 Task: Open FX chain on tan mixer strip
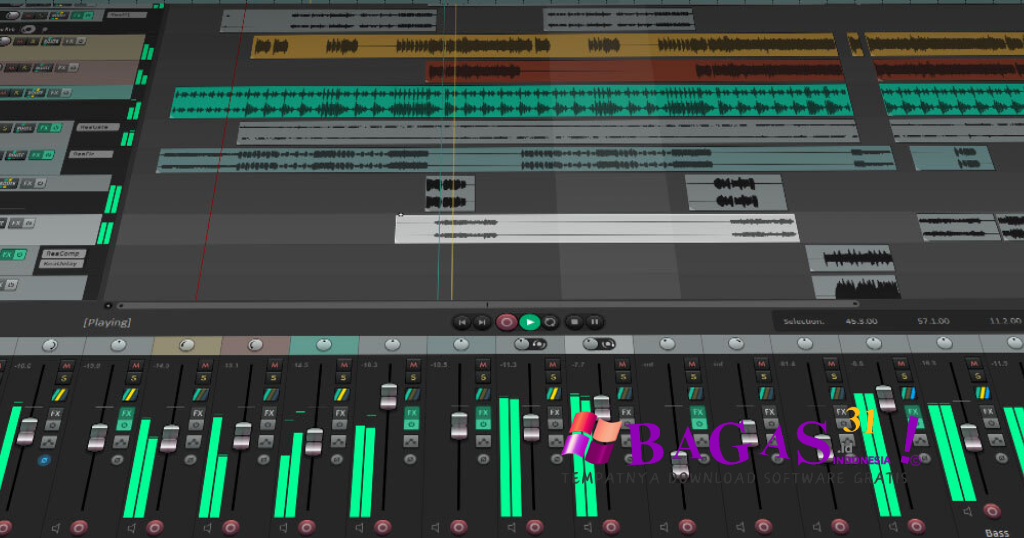198,413
